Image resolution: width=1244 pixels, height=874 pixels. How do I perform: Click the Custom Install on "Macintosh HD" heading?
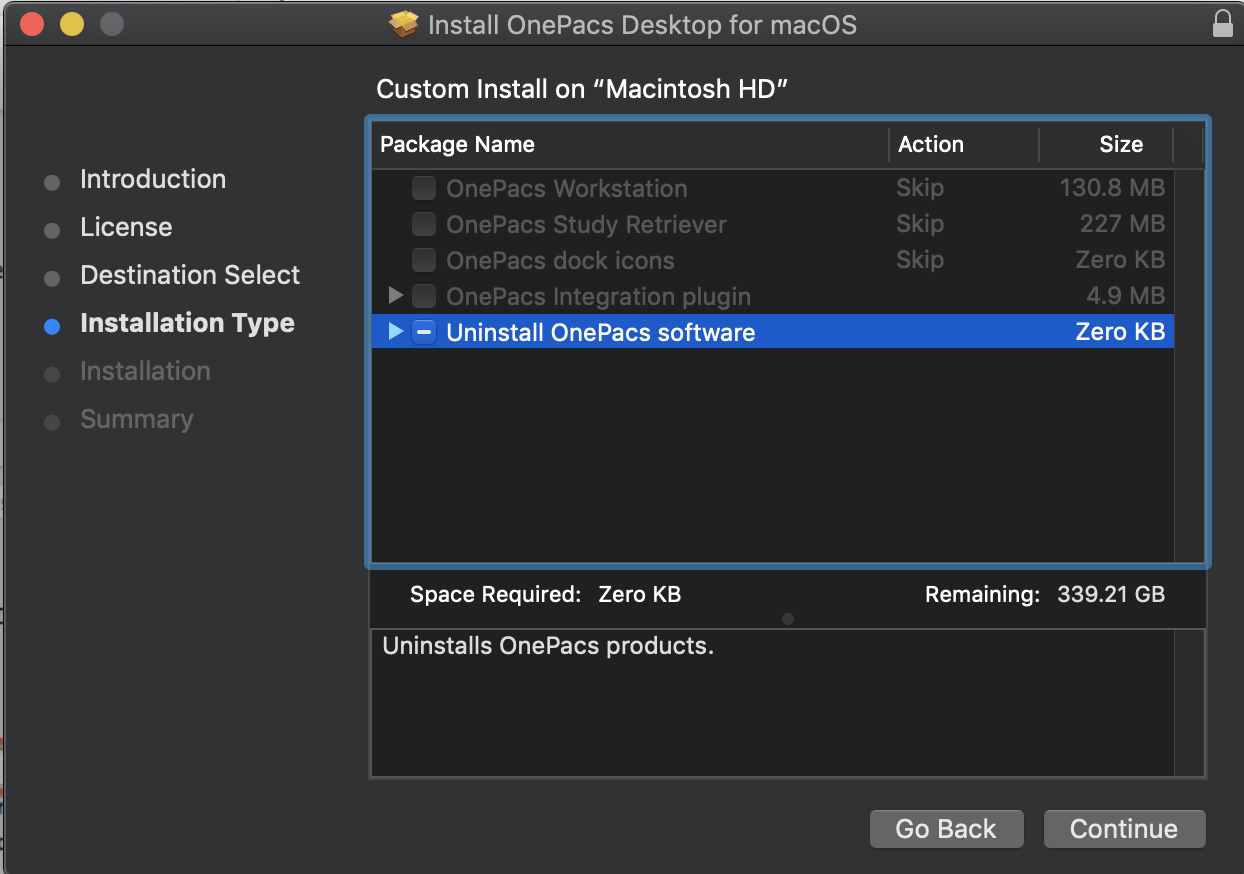(x=583, y=89)
